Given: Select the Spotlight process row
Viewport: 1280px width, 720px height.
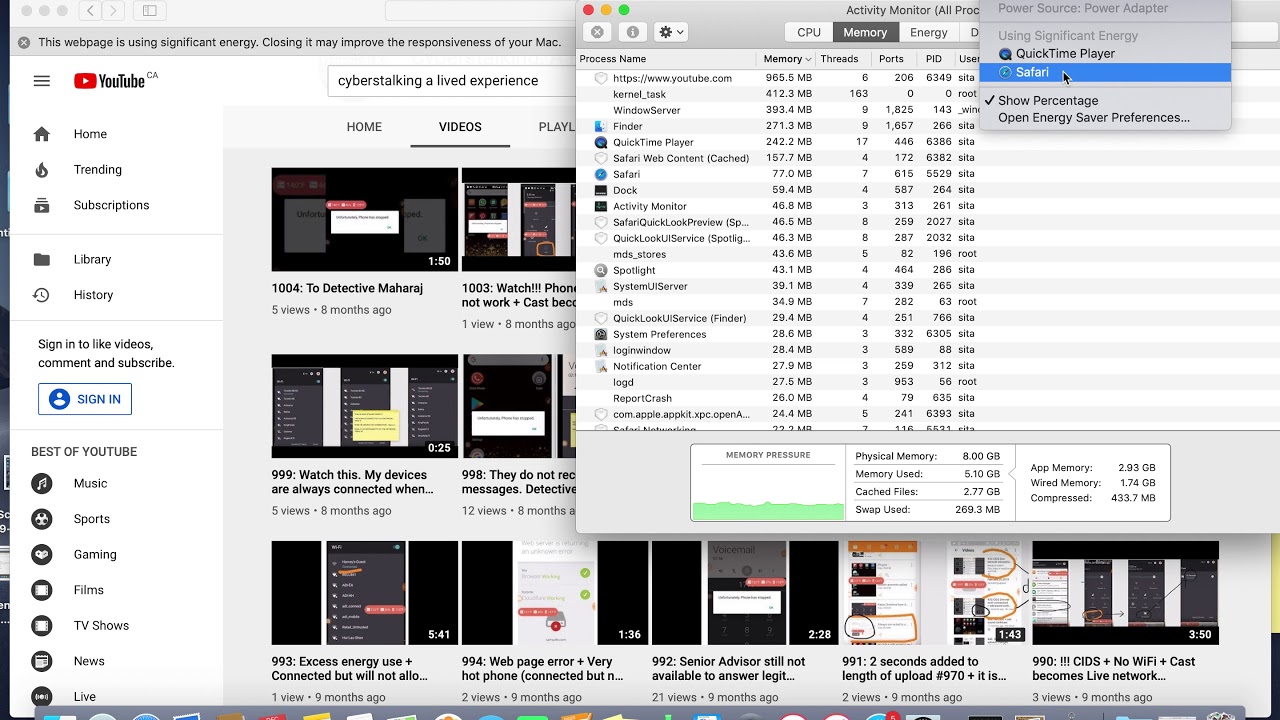Looking at the screenshot, I should [778, 270].
